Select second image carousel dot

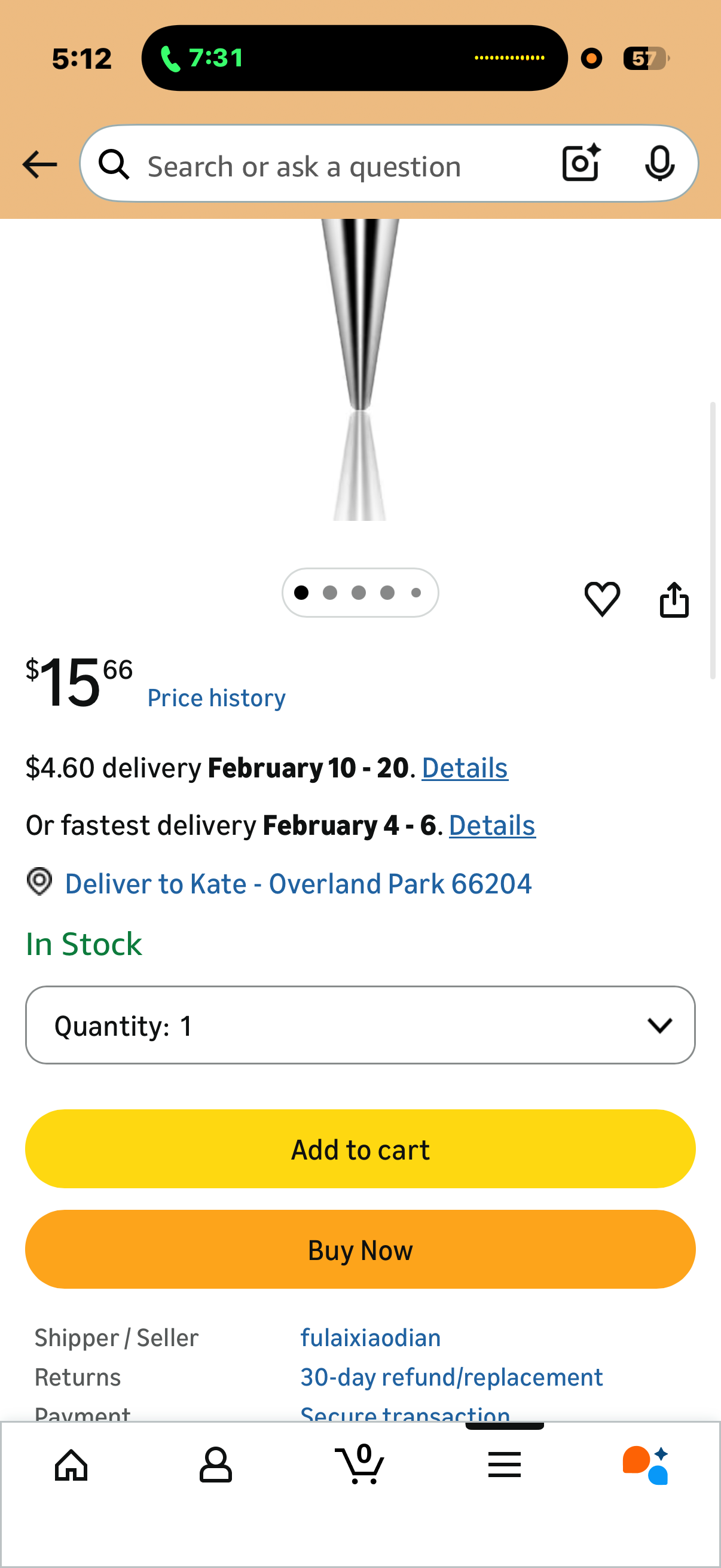(x=330, y=593)
